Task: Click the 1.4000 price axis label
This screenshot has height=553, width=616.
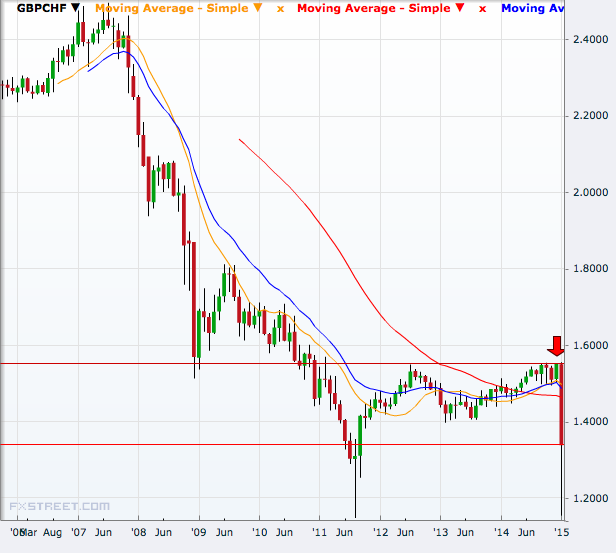Action: point(590,421)
